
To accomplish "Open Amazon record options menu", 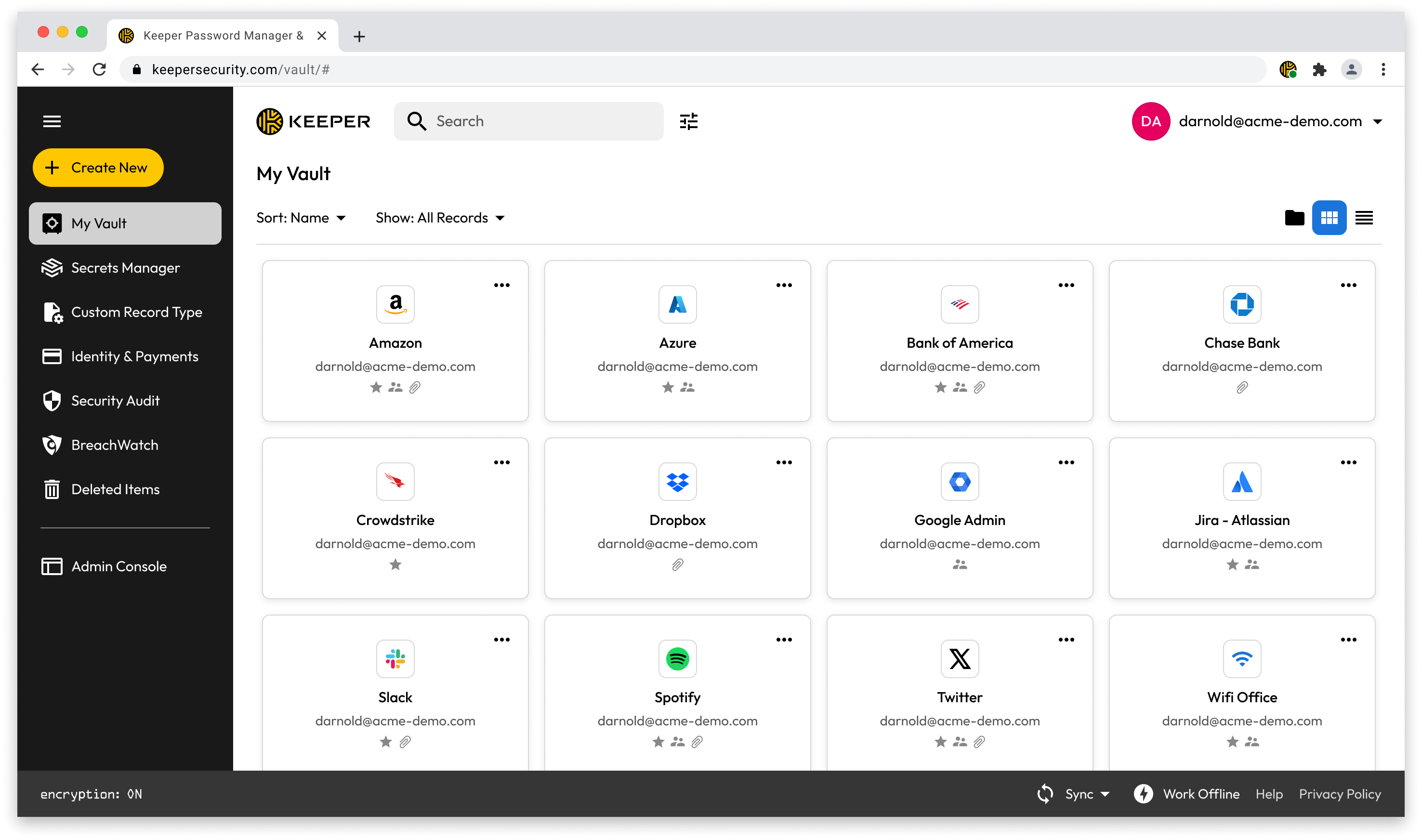I will (501, 285).
